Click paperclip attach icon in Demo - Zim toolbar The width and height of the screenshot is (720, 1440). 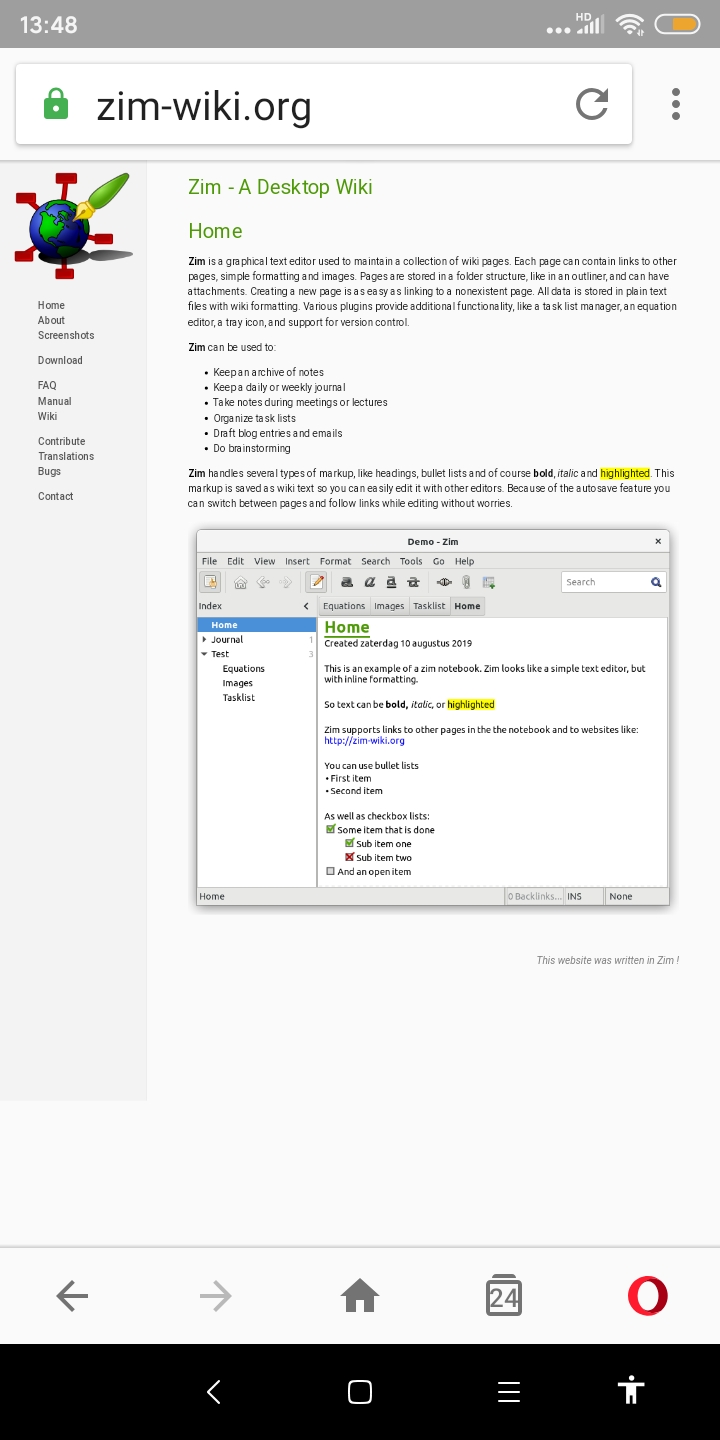click(x=466, y=582)
